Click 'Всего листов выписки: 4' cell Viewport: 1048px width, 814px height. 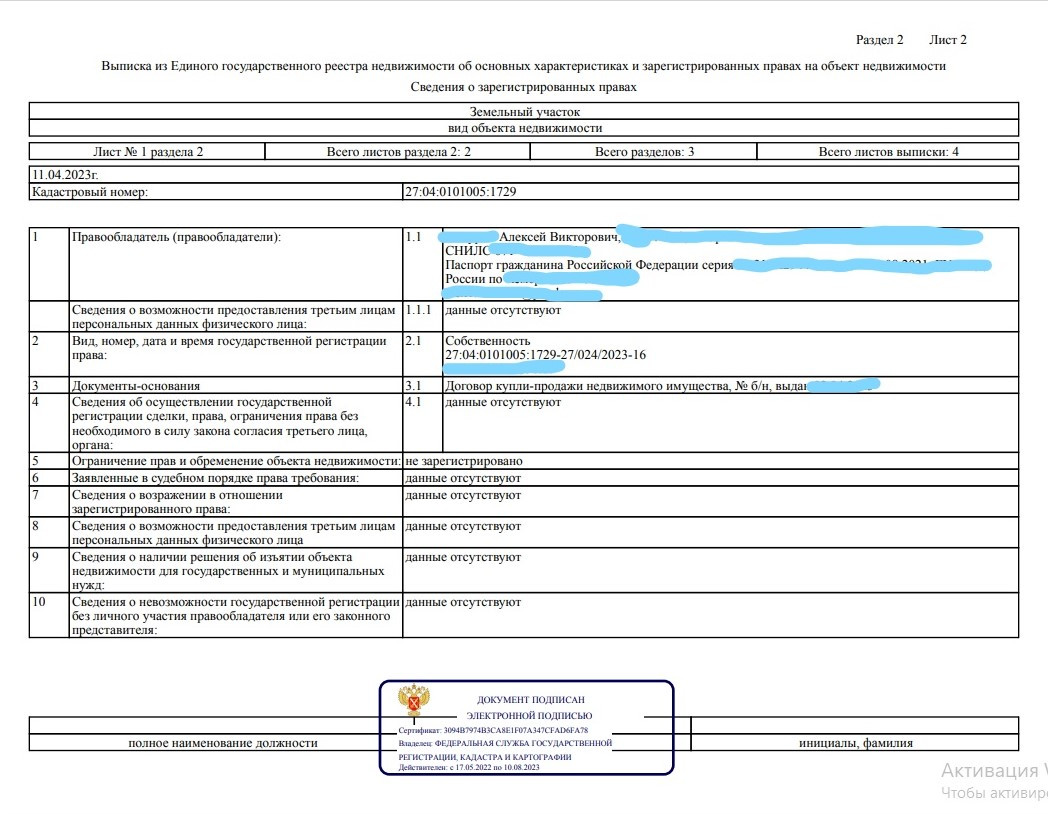[888, 152]
